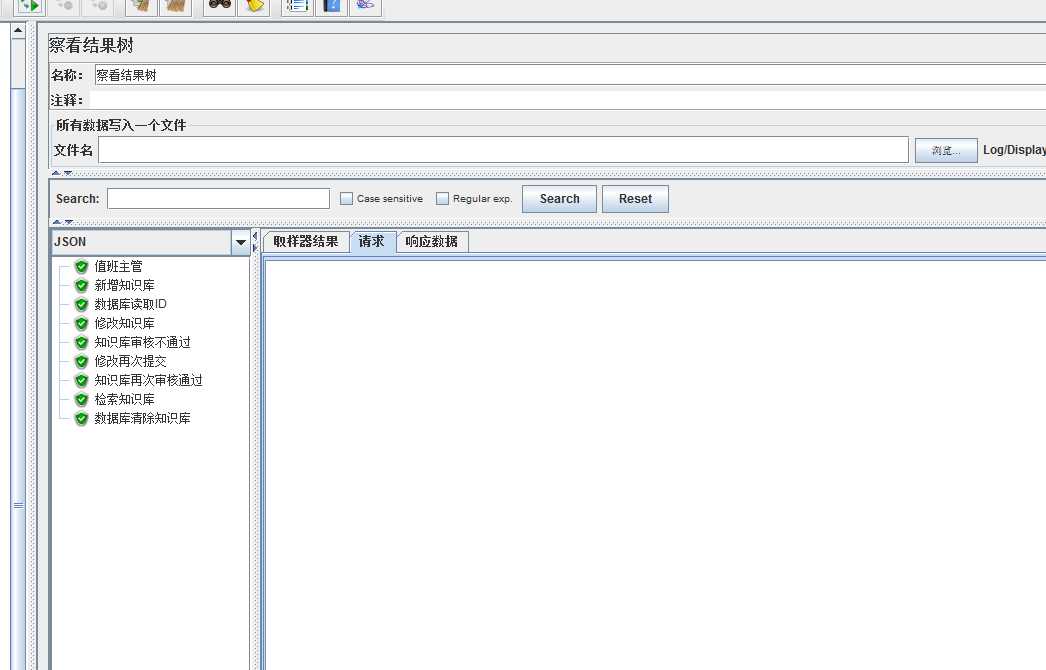
Task: Expand file panel using down arrow above Search
Action: point(67,173)
